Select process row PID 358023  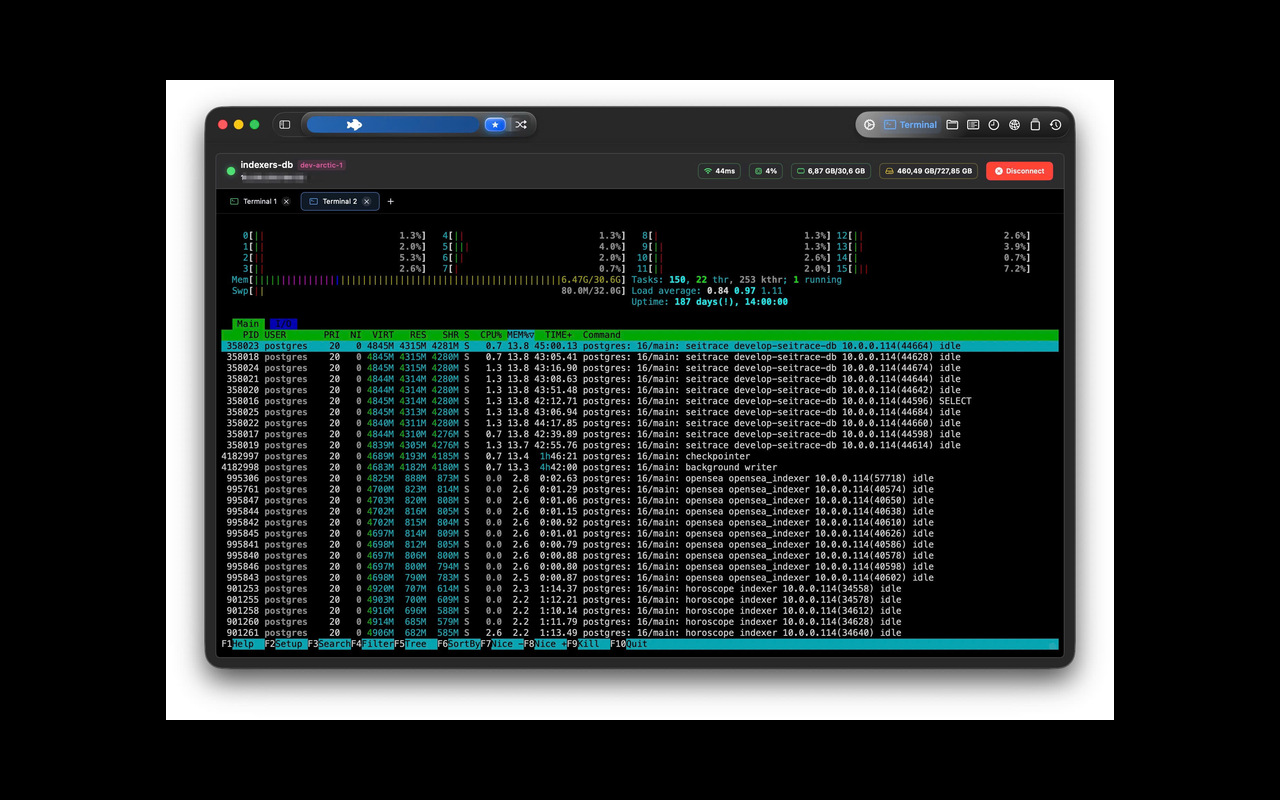(640, 346)
